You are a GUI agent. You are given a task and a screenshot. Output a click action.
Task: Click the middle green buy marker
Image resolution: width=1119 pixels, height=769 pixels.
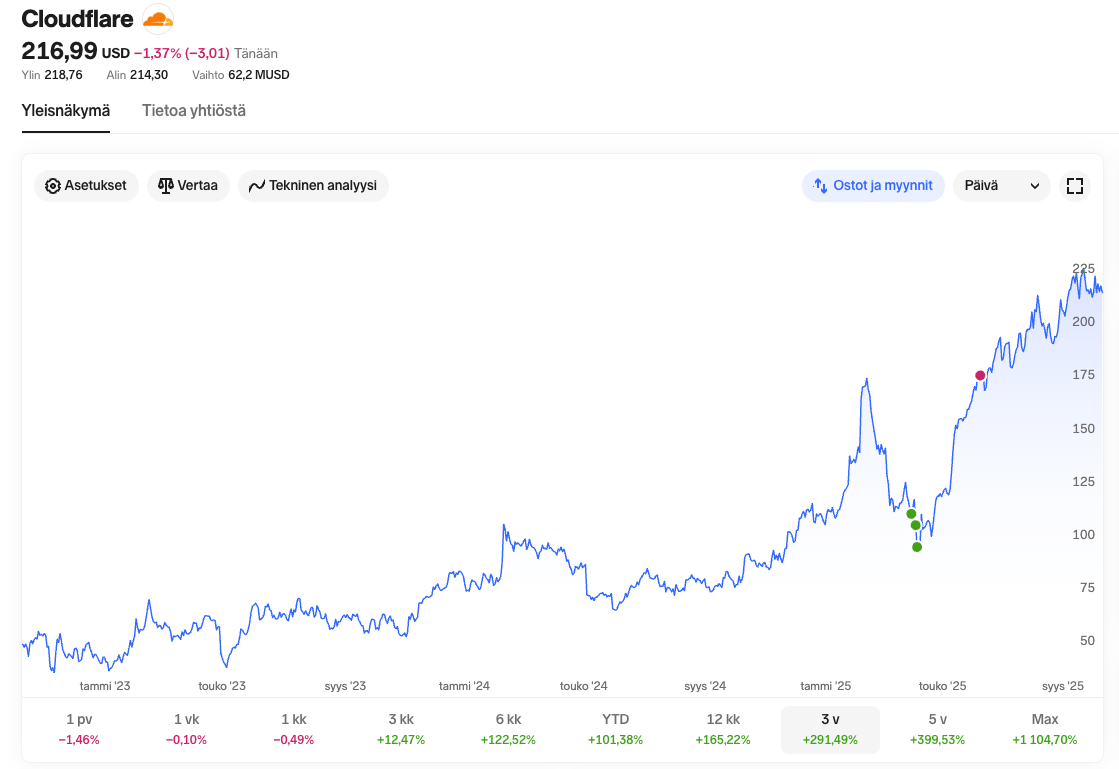pos(916,525)
